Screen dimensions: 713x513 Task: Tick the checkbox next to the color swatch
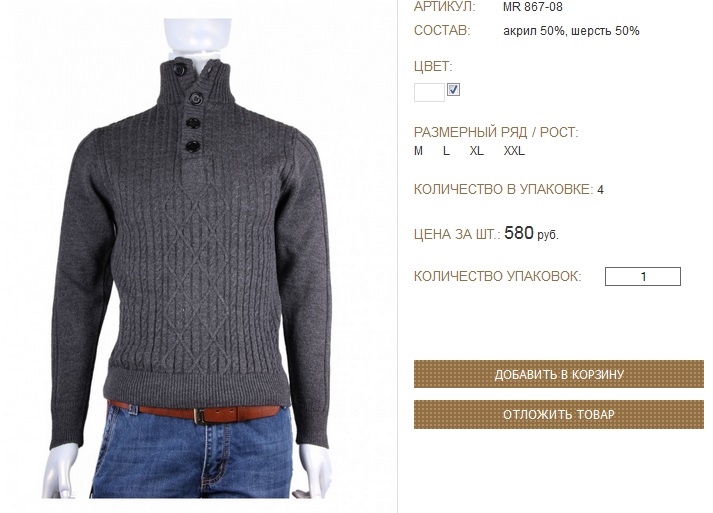point(453,90)
